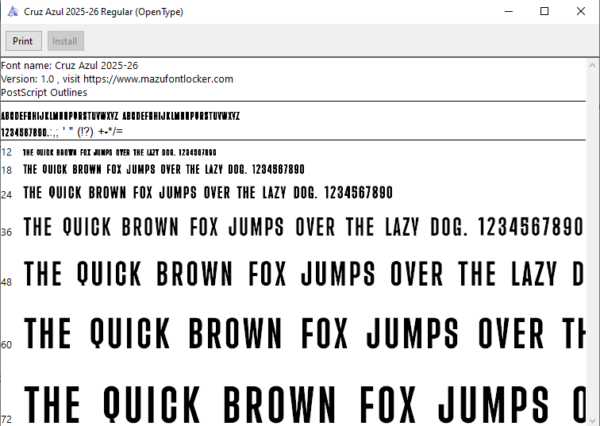Click the vertical scrollbar track
600x426 pixels.
(592, 243)
